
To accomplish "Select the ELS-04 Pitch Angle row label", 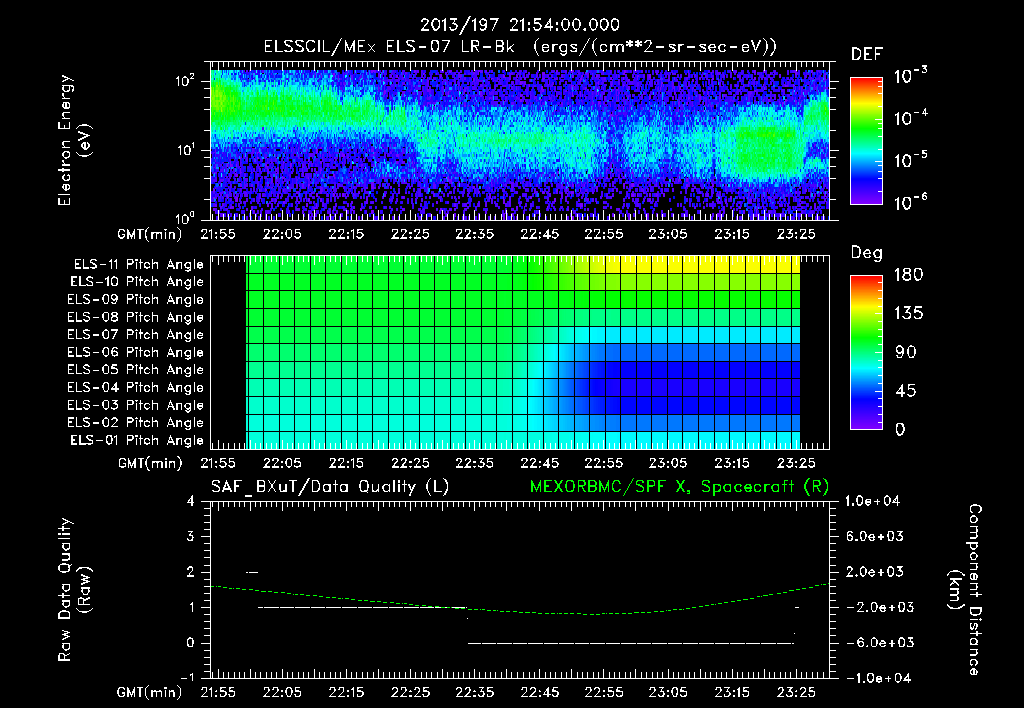I will 136,387.
